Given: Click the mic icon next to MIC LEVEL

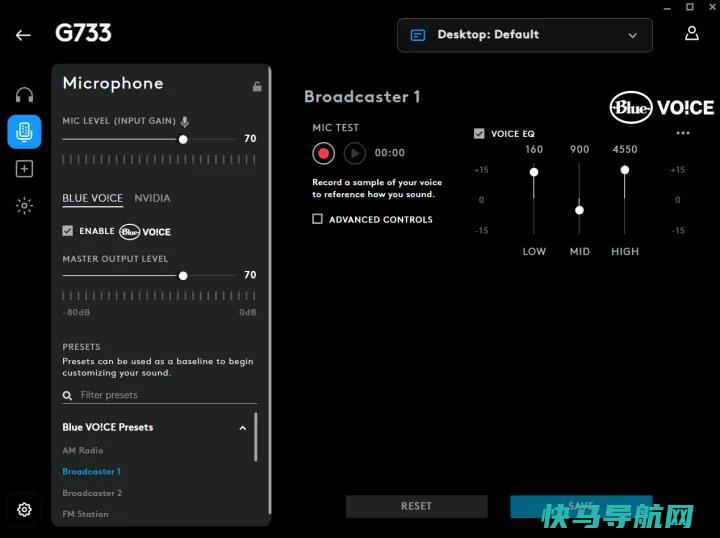Looking at the screenshot, I should coord(185,121).
